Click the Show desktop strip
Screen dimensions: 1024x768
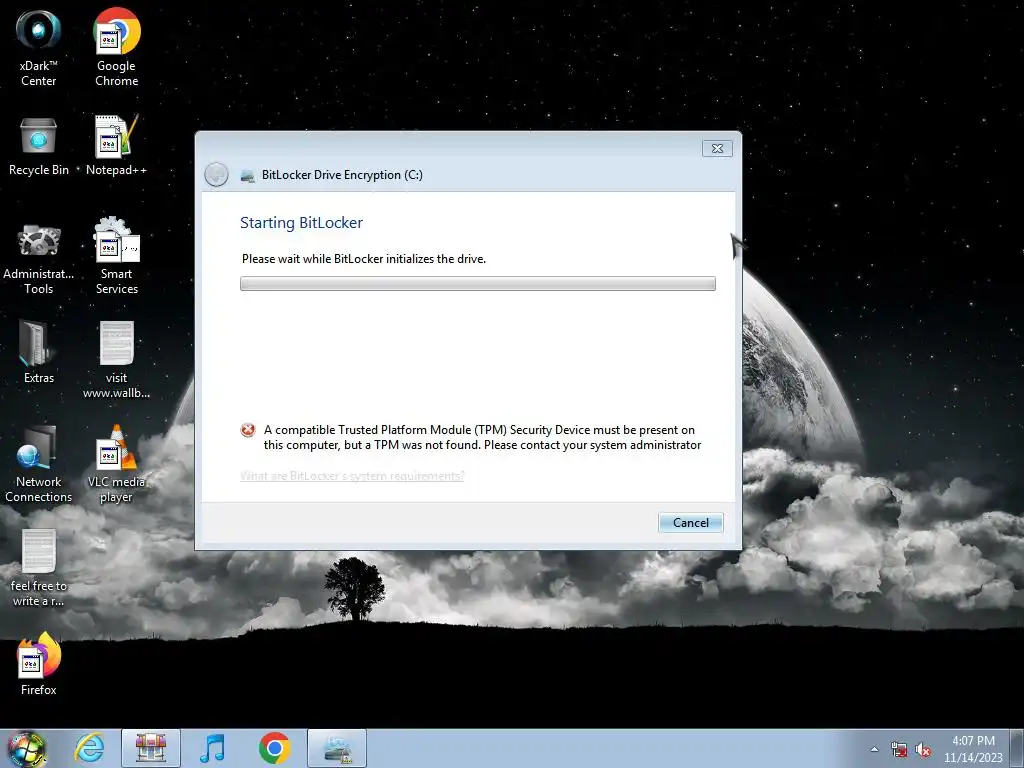coord(1019,748)
